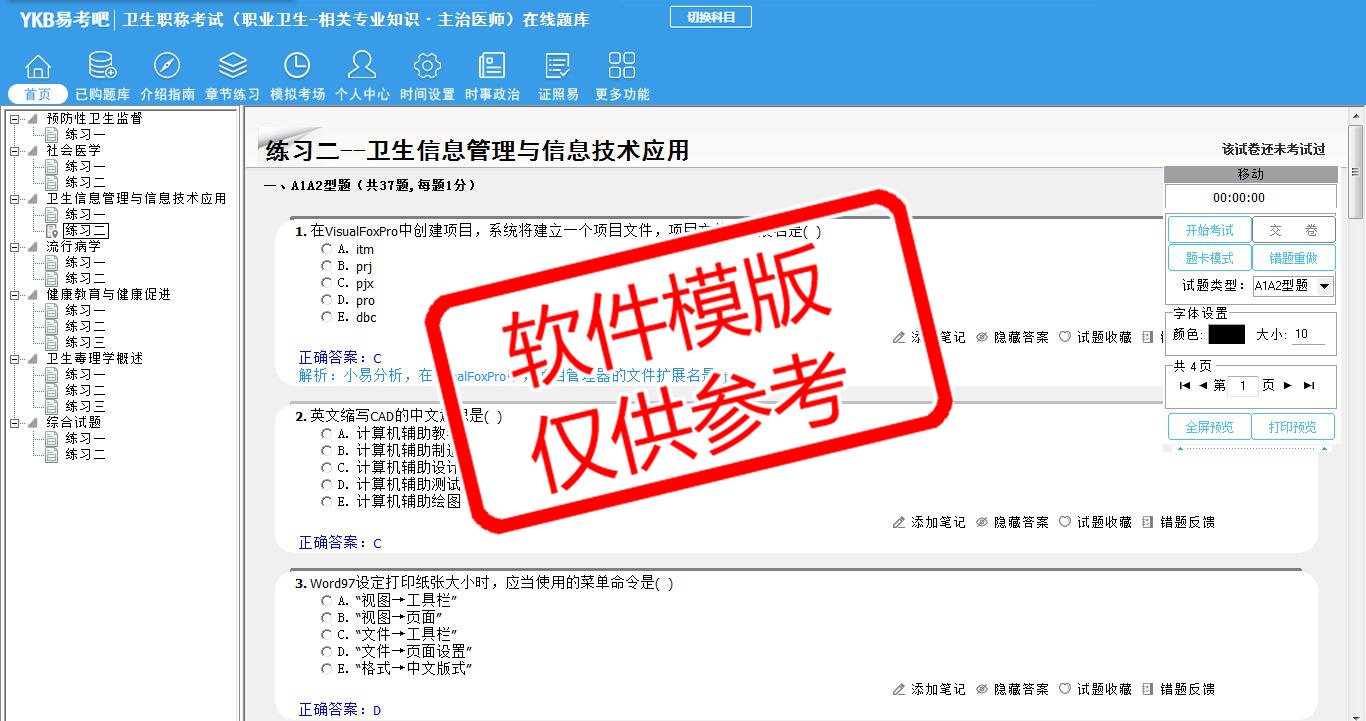Open 个人中心 user icon
This screenshot has width=1366, height=721.
(362, 67)
